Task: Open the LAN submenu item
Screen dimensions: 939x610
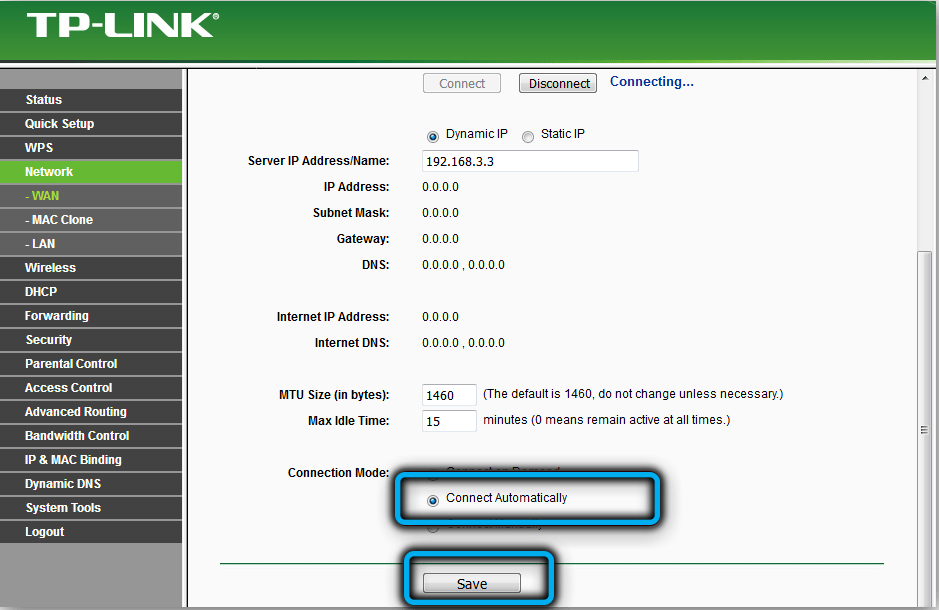Action: click(x=91, y=244)
